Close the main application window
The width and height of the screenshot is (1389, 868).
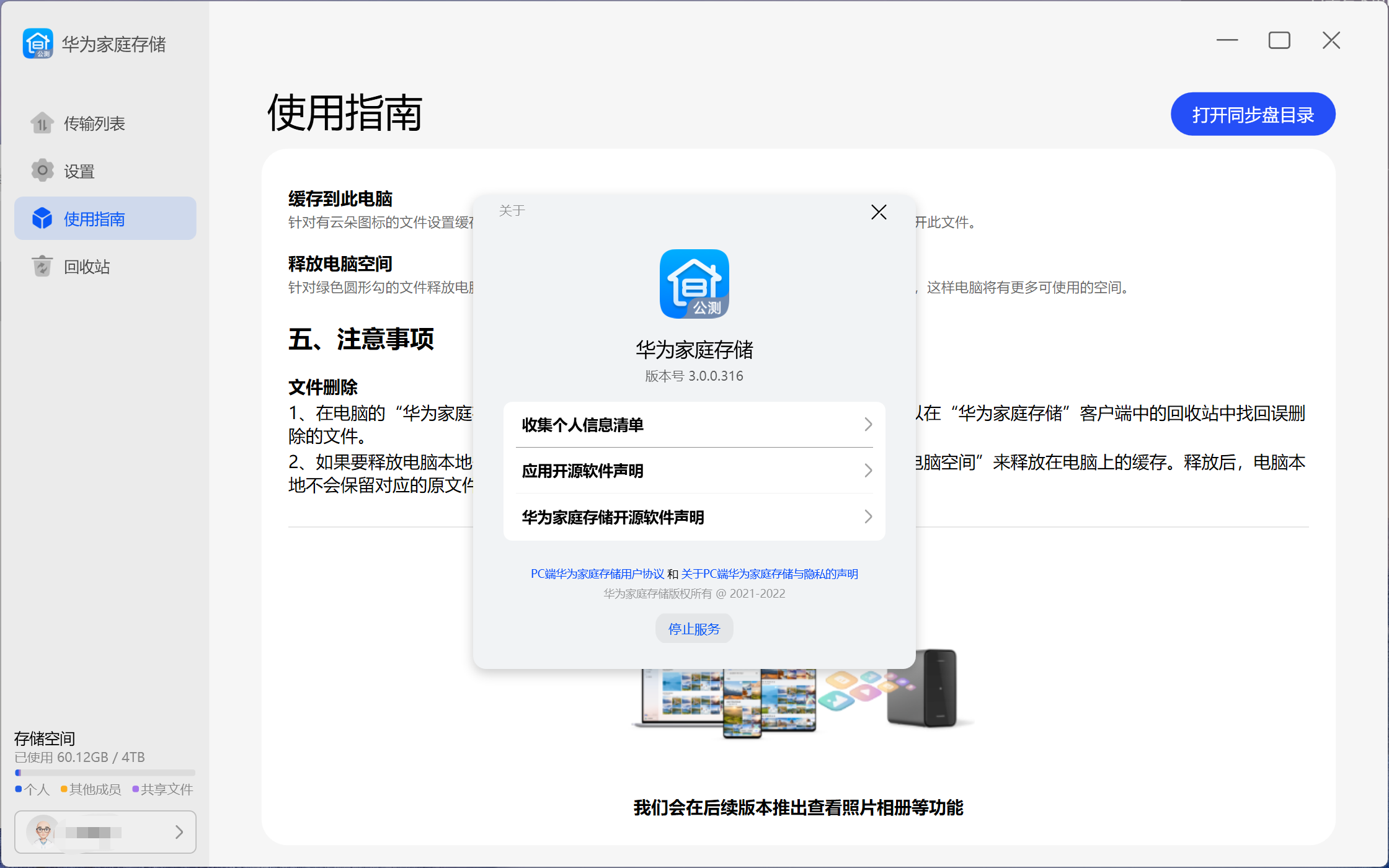coord(1331,40)
